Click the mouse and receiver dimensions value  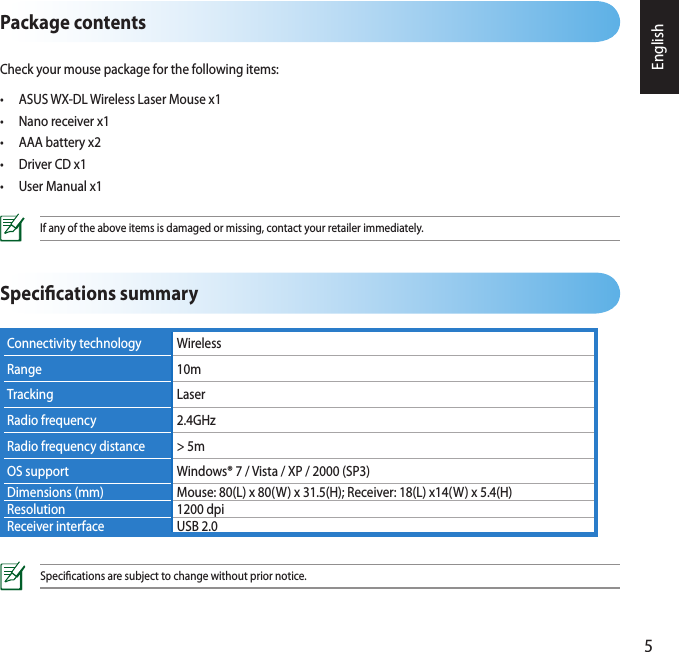coord(344,493)
